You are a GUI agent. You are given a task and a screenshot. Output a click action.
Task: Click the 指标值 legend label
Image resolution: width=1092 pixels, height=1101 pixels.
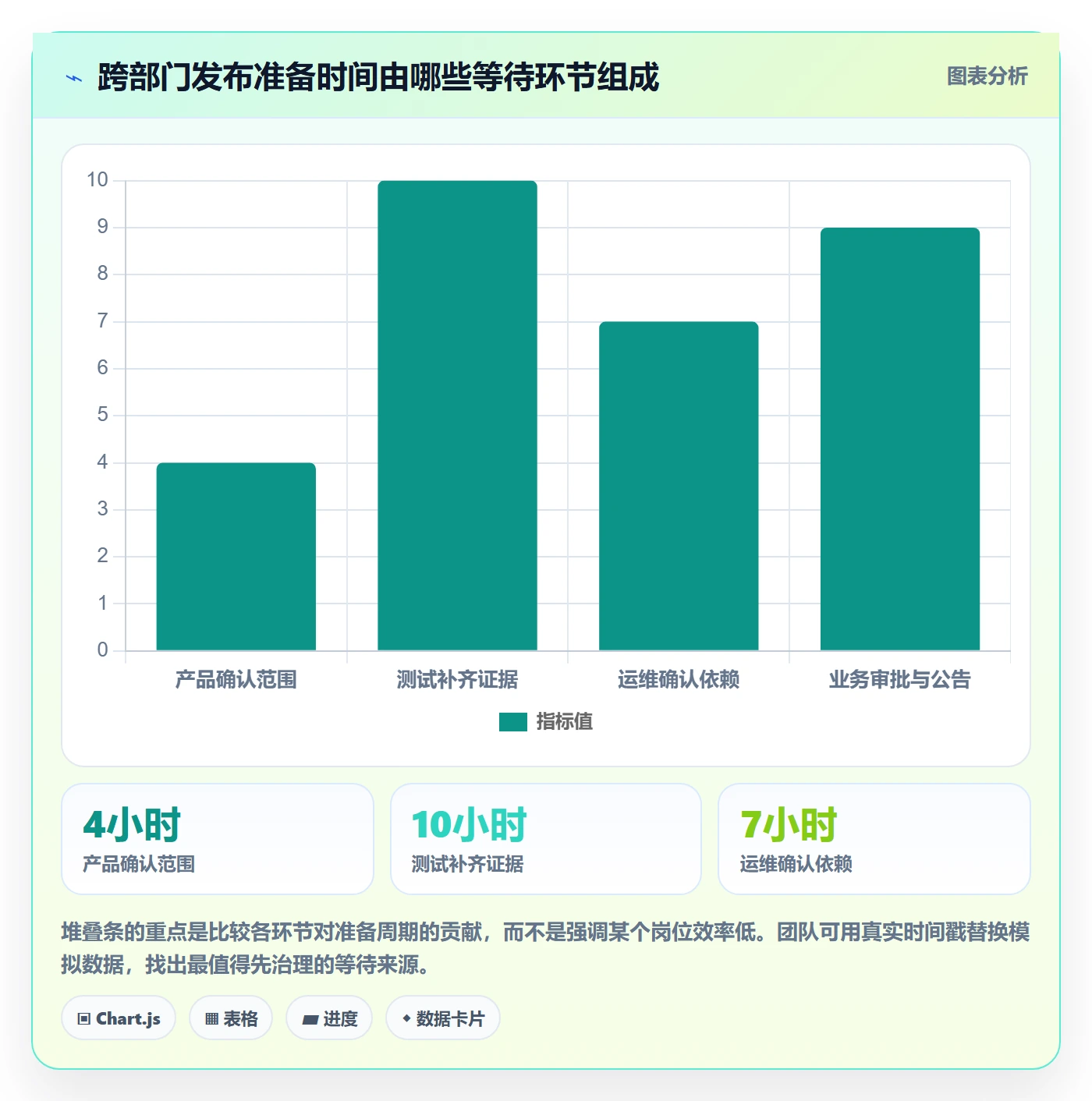[565, 722]
